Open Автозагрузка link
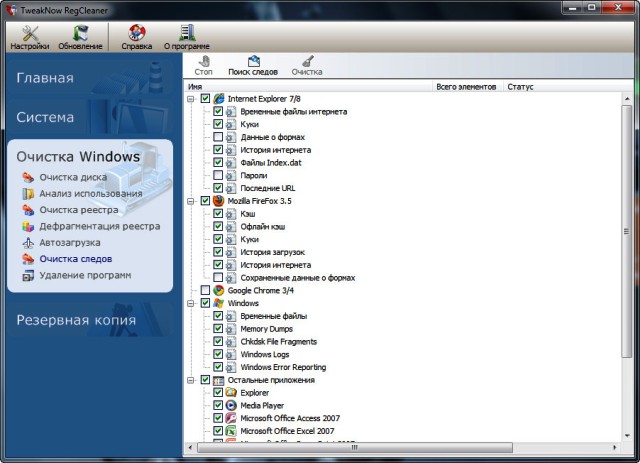 tap(70, 243)
